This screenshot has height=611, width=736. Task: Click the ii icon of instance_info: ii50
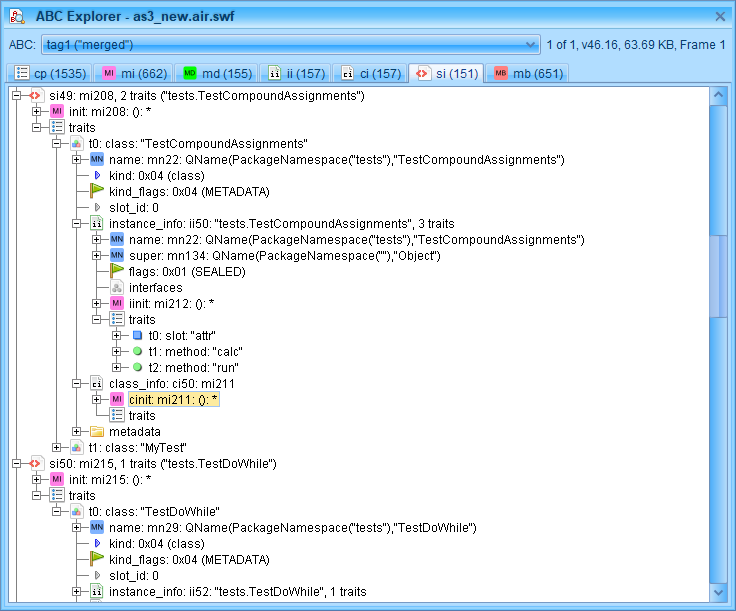point(97,224)
